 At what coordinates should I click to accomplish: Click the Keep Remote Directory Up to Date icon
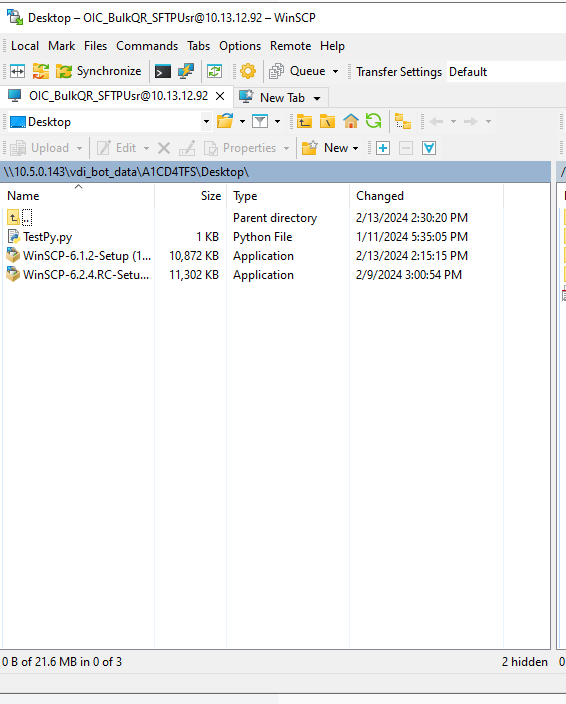coord(215,71)
